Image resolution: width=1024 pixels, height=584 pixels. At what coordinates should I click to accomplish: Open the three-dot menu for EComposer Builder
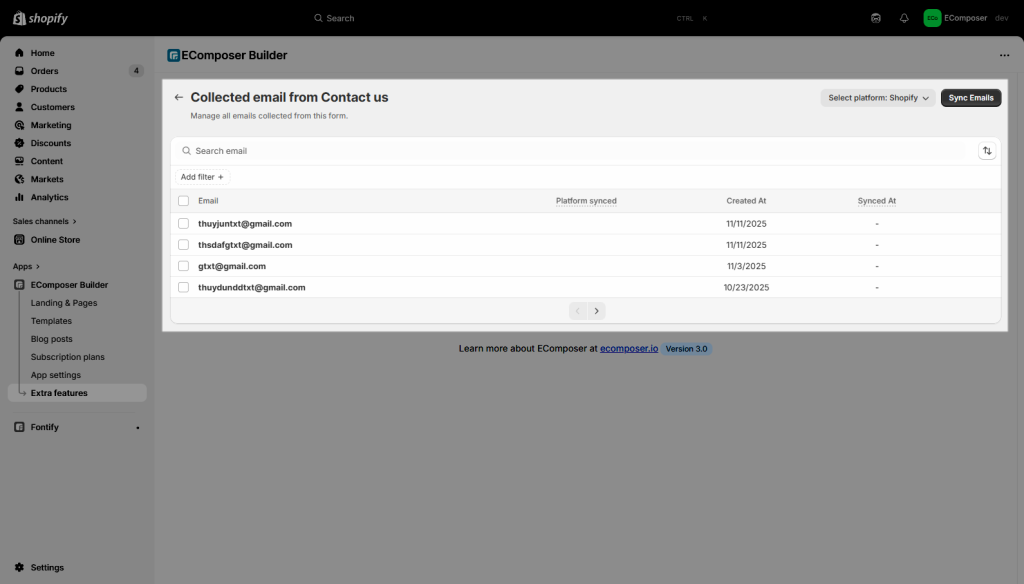point(1004,56)
